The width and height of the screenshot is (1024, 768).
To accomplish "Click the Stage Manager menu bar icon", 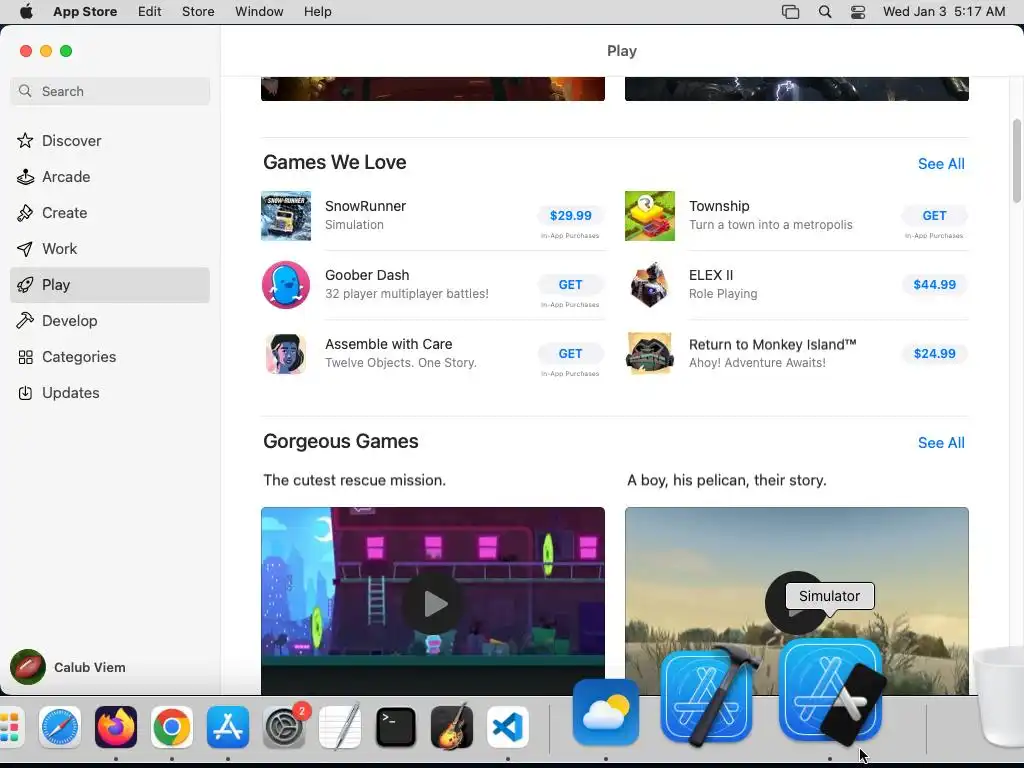I will (790, 12).
